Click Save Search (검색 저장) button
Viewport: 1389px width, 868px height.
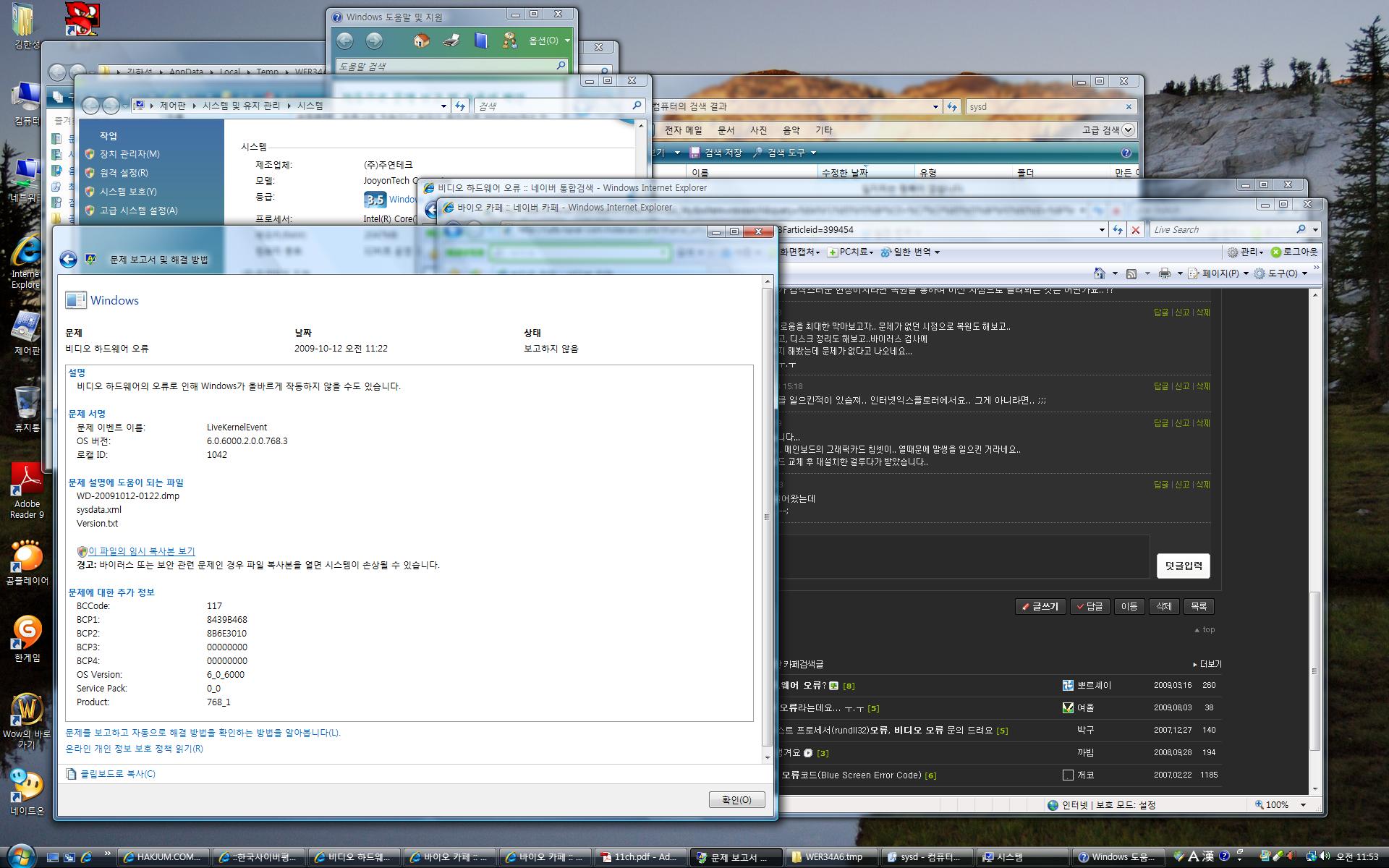pyautogui.click(x=716, y=153)
